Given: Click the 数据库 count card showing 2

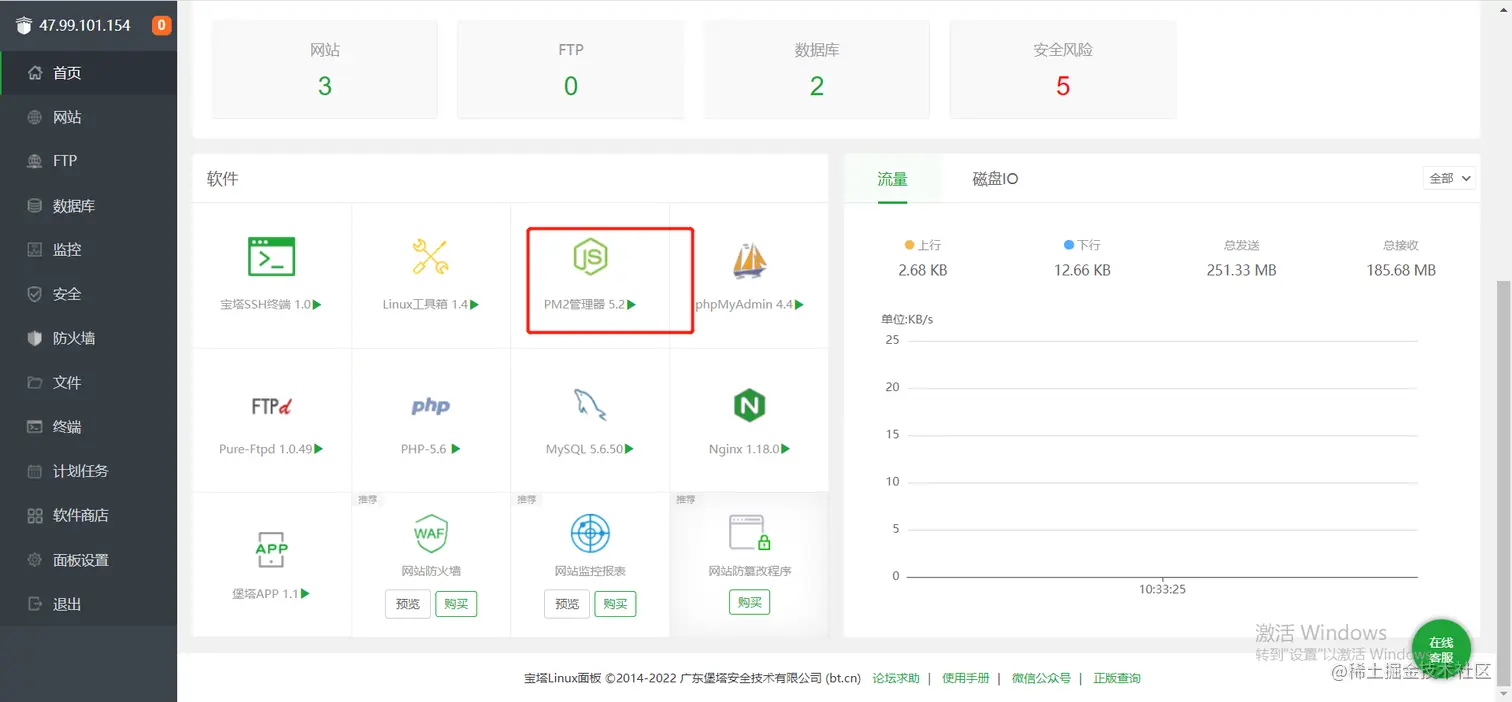Looking at the screenshot, I should tap(817, 69).
